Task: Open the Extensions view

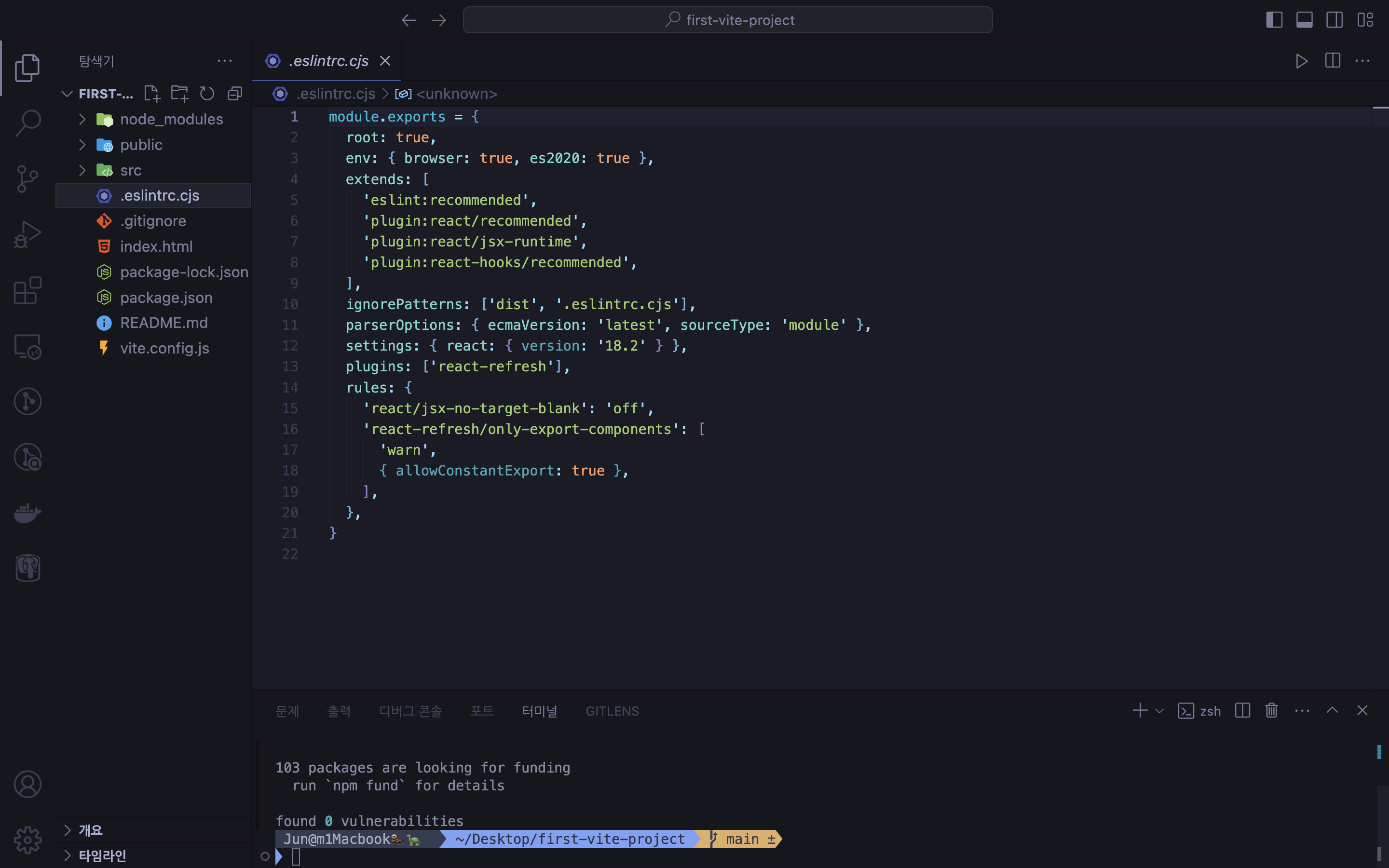Action: point(27,290)
